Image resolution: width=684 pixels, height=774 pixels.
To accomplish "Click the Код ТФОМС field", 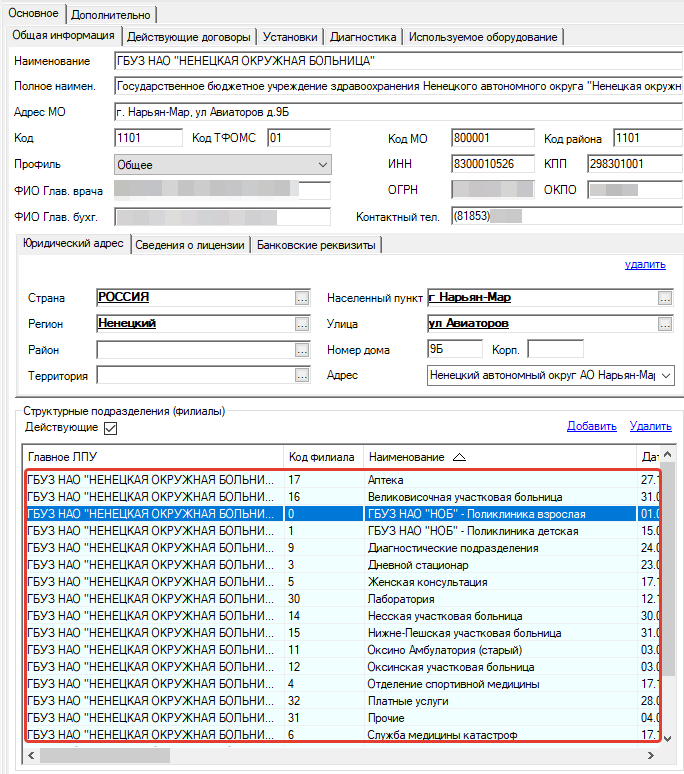I will click(299, 138).
